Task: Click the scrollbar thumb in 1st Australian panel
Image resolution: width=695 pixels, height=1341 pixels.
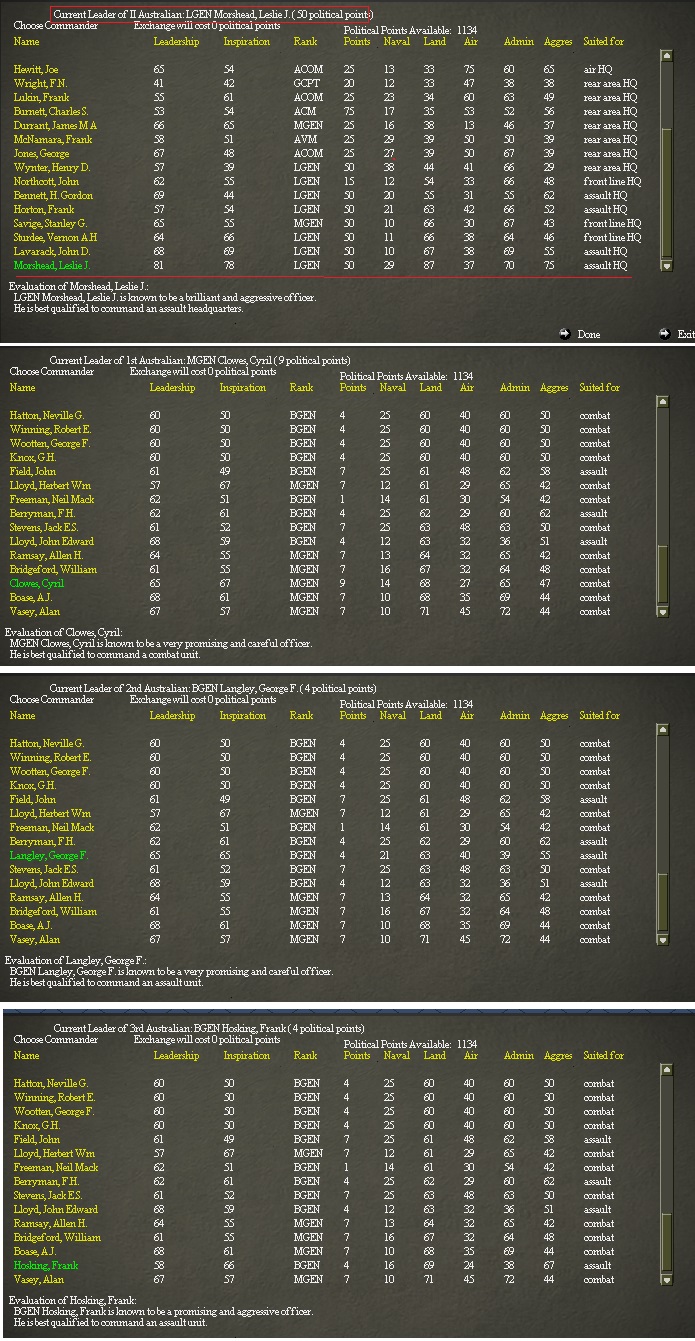Action: click(x=662, y=574)
